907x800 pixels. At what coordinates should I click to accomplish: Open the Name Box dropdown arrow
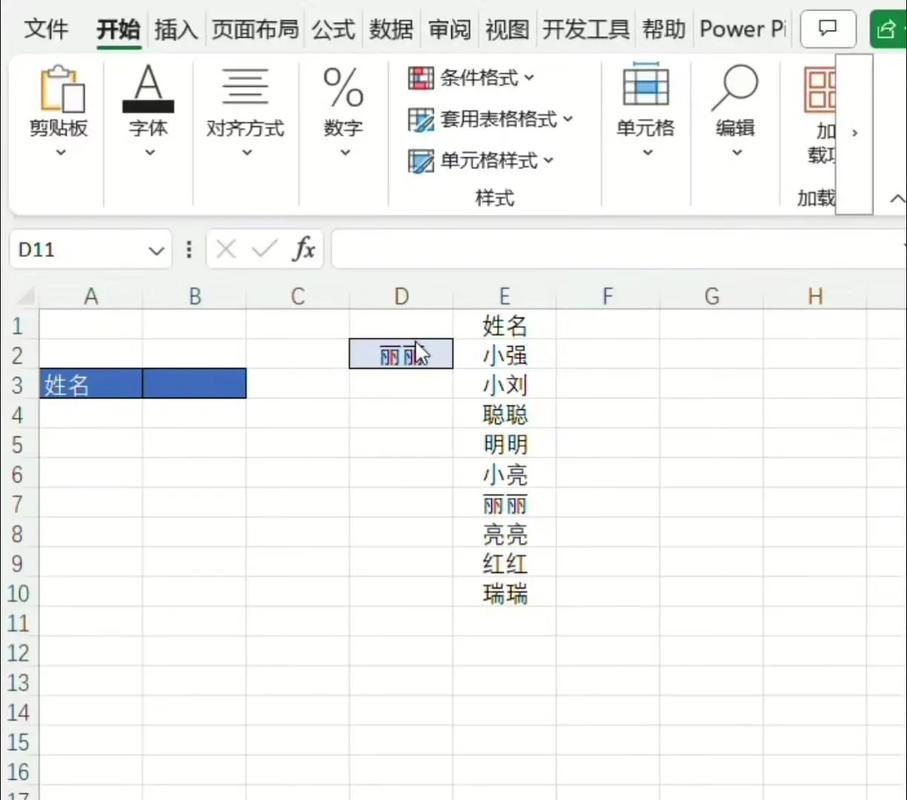(x=156, y=250)
